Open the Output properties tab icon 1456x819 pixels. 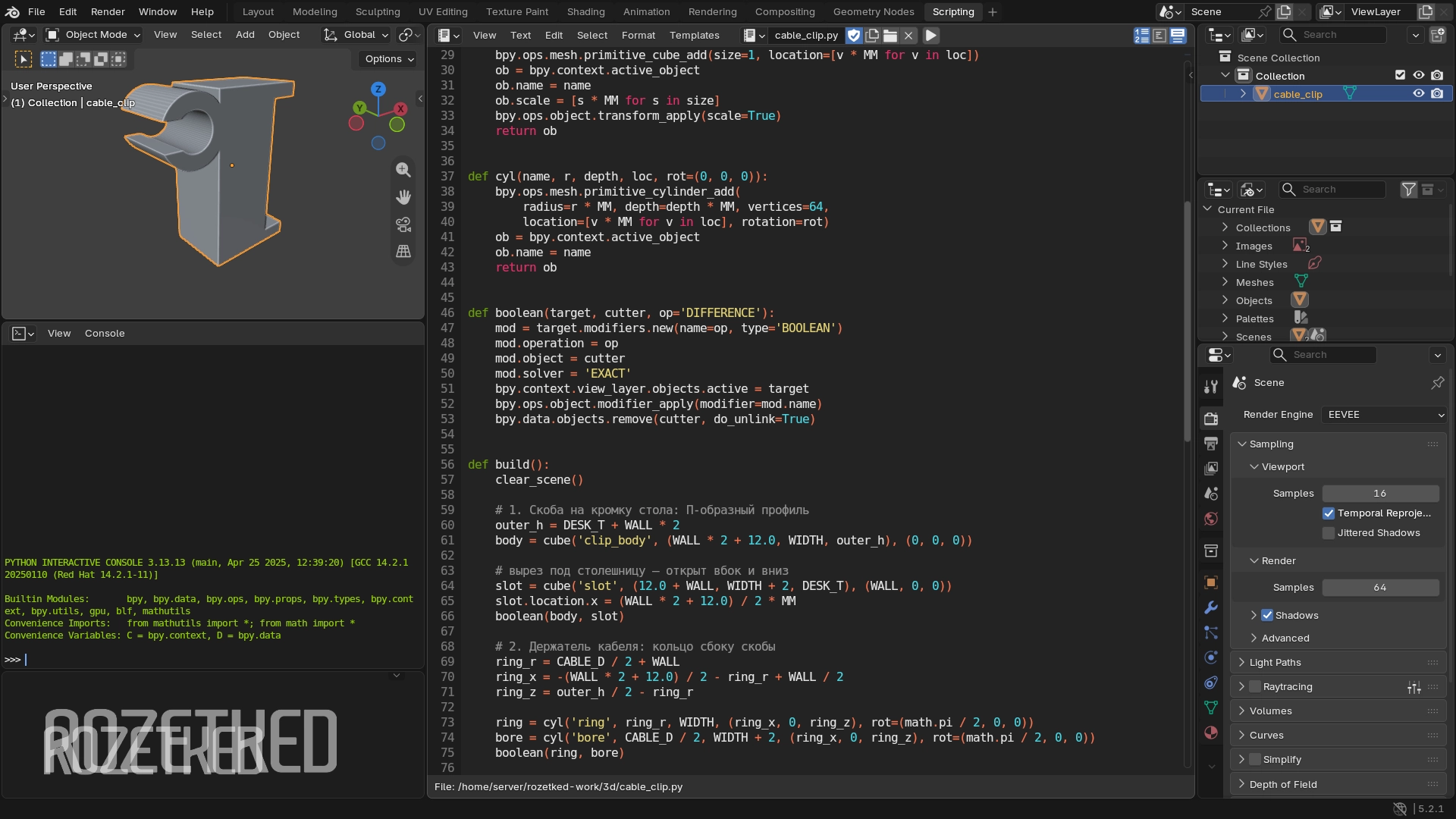[x=1211, y=444]
